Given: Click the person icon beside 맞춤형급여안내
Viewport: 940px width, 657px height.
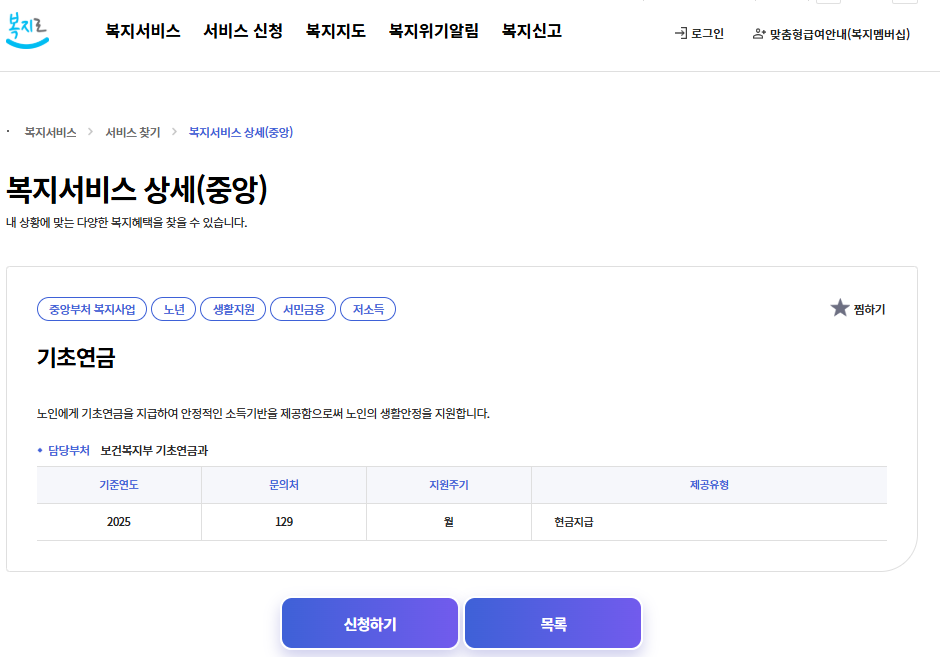Looking at the screenshot, I should click(758, 34).
